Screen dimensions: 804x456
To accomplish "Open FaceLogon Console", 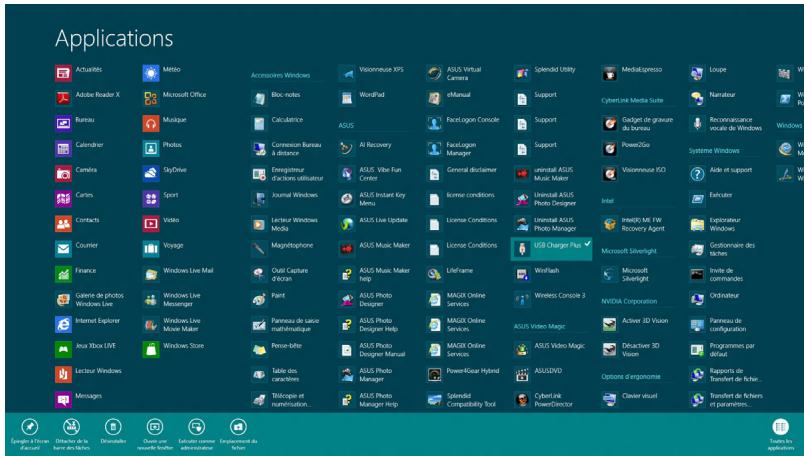I will (464, 123).
